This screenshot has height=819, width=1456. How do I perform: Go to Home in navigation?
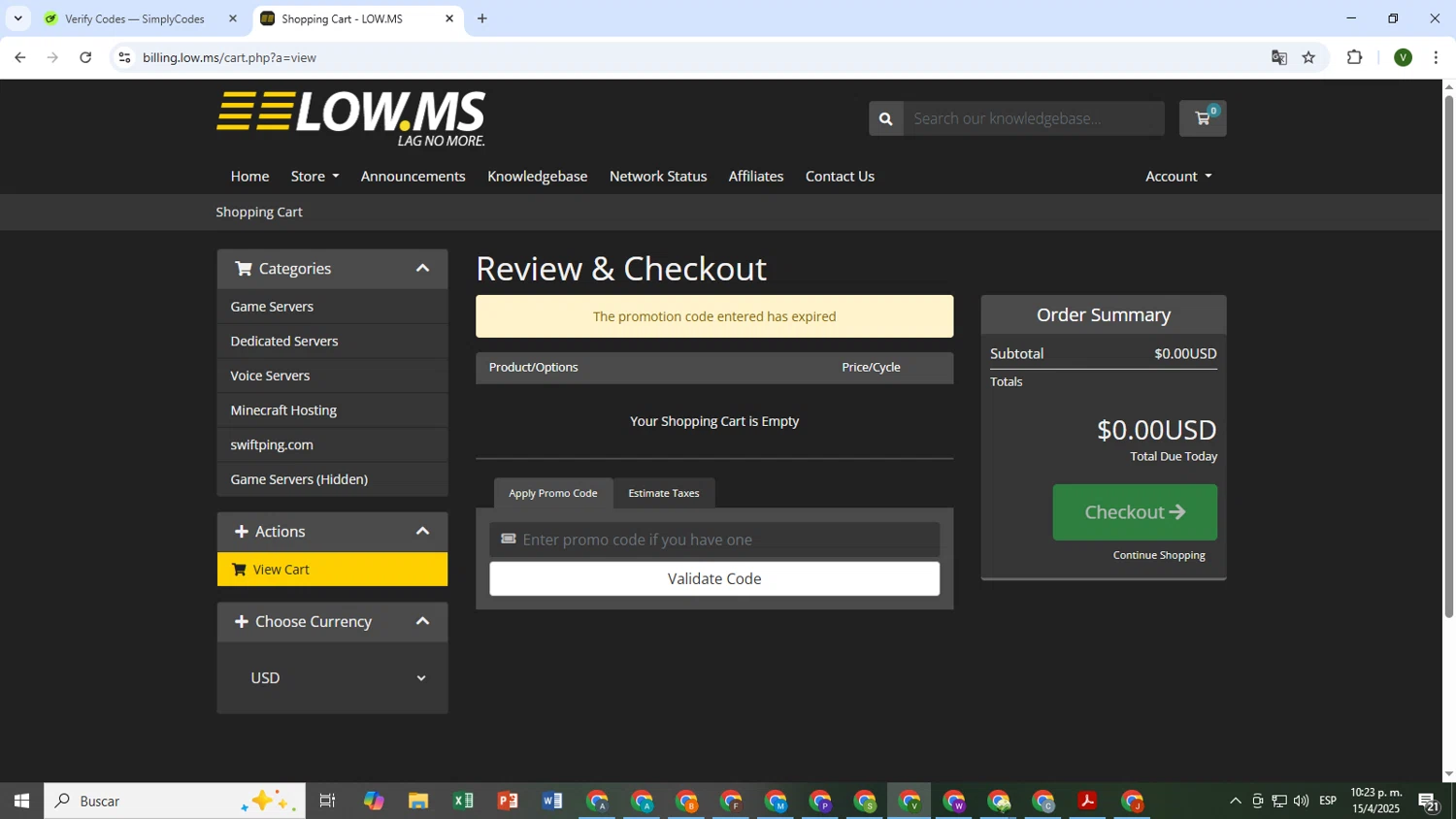[249, 176]
